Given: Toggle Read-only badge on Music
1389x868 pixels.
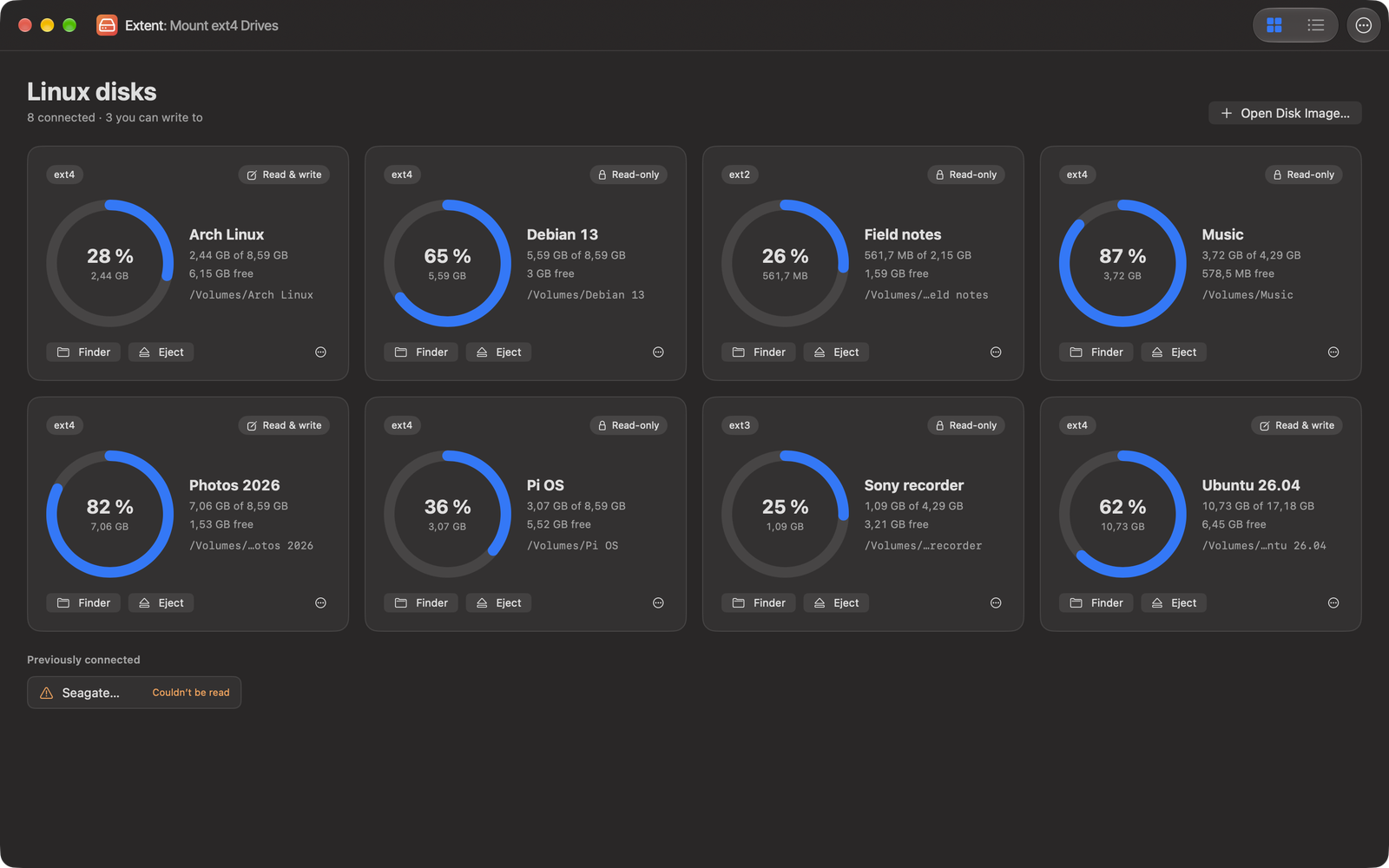Looking at the screenshot, I should [x=1304, y=174].
